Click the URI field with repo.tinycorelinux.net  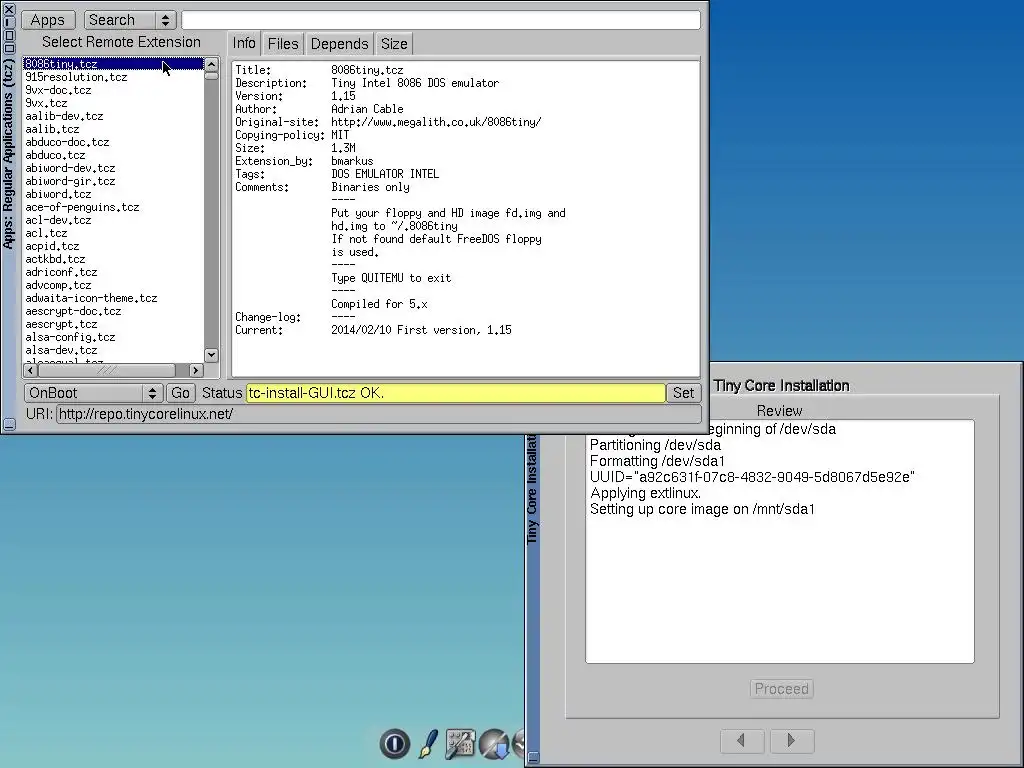pyautogui.click(x=379, y=414)
